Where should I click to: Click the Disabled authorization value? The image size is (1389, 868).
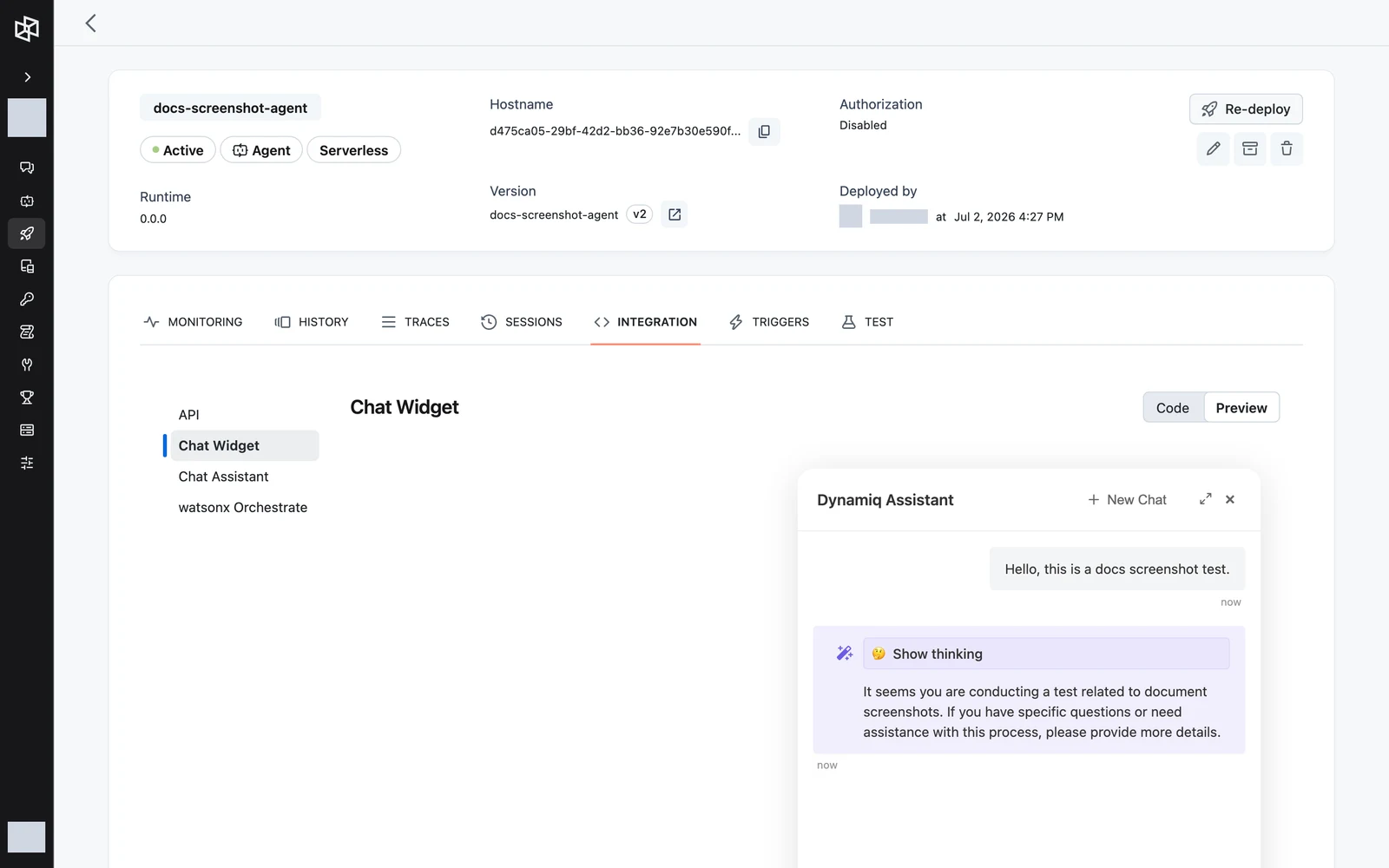[863, 125]
